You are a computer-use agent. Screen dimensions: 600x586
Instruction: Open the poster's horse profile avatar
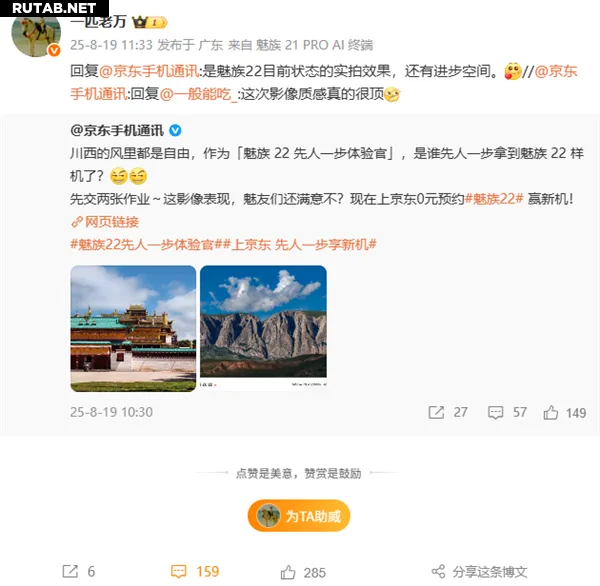(36, 34)
